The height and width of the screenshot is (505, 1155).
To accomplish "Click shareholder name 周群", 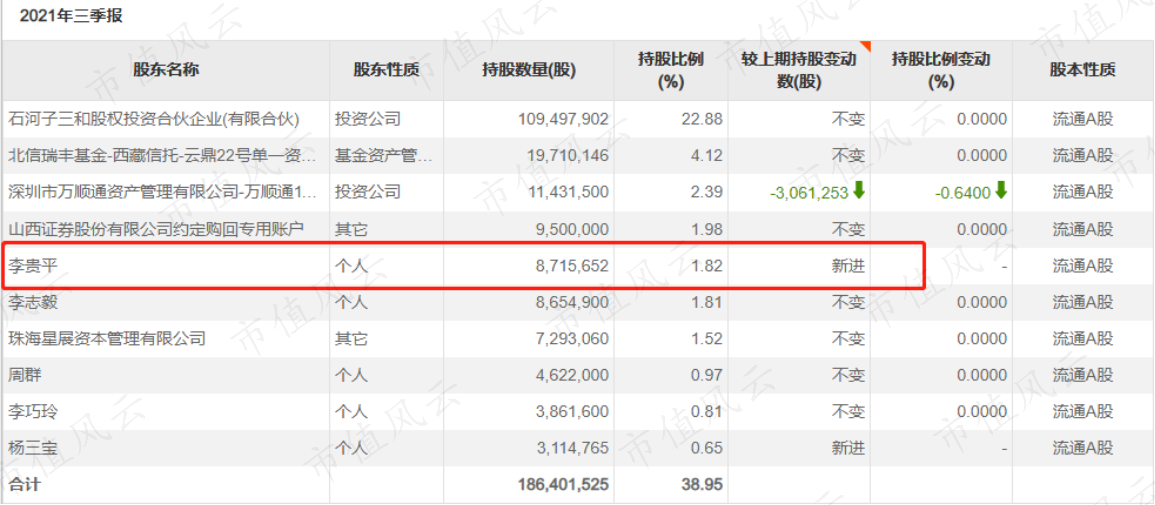I will pyautogui.click(x=23, y=375).
